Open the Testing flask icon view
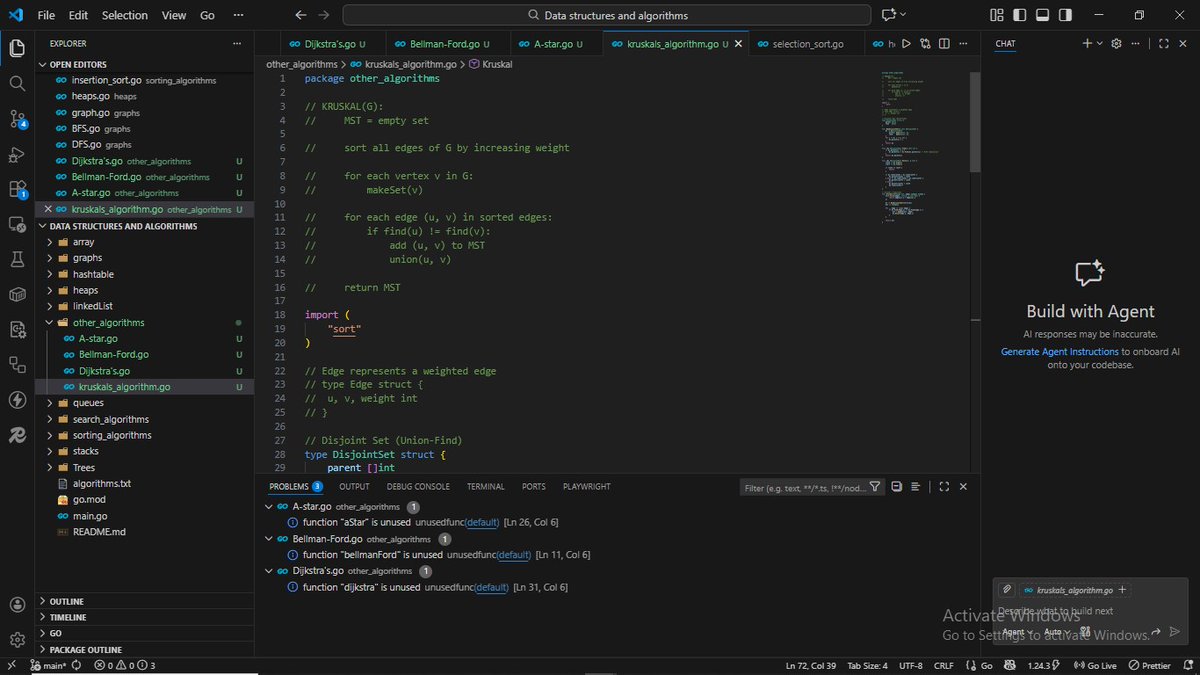This screenshot has height=675, width=1200. [x=17, y=259]
